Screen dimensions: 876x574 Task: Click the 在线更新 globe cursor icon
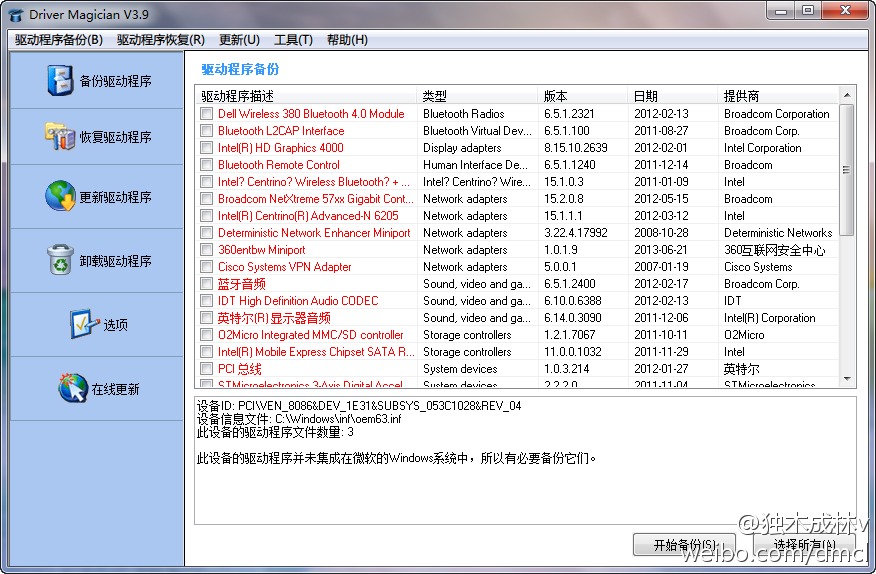pyautogui.click(x=73, y=388)
